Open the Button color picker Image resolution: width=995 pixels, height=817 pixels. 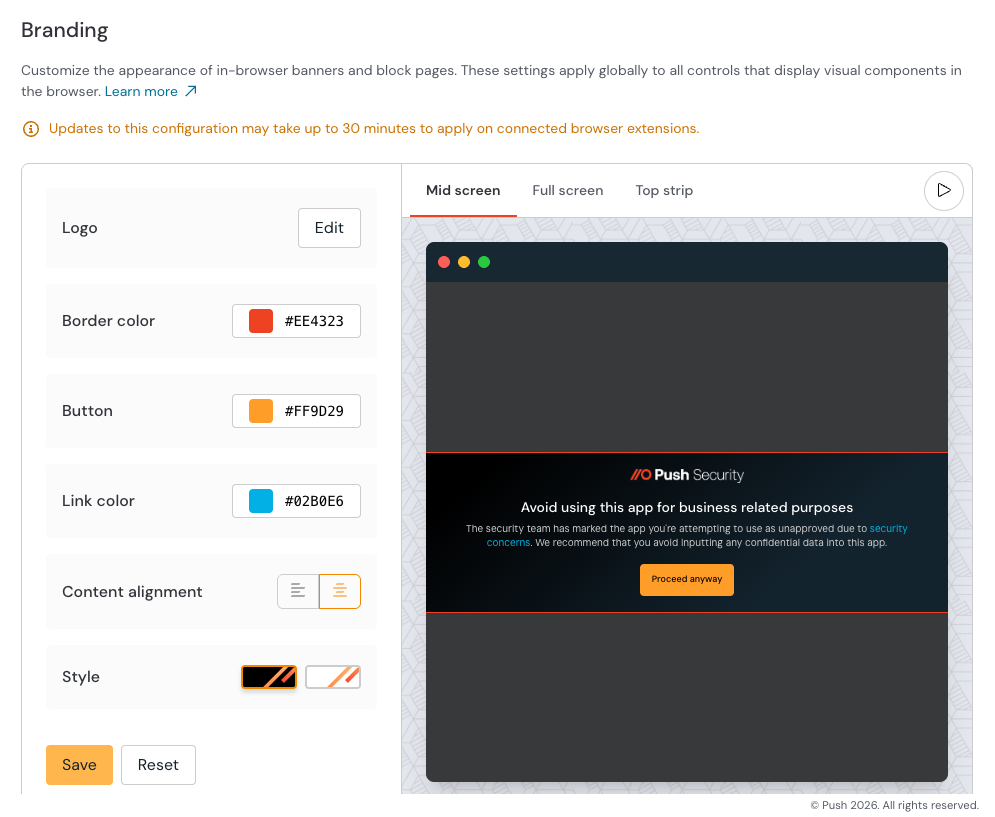296,411
